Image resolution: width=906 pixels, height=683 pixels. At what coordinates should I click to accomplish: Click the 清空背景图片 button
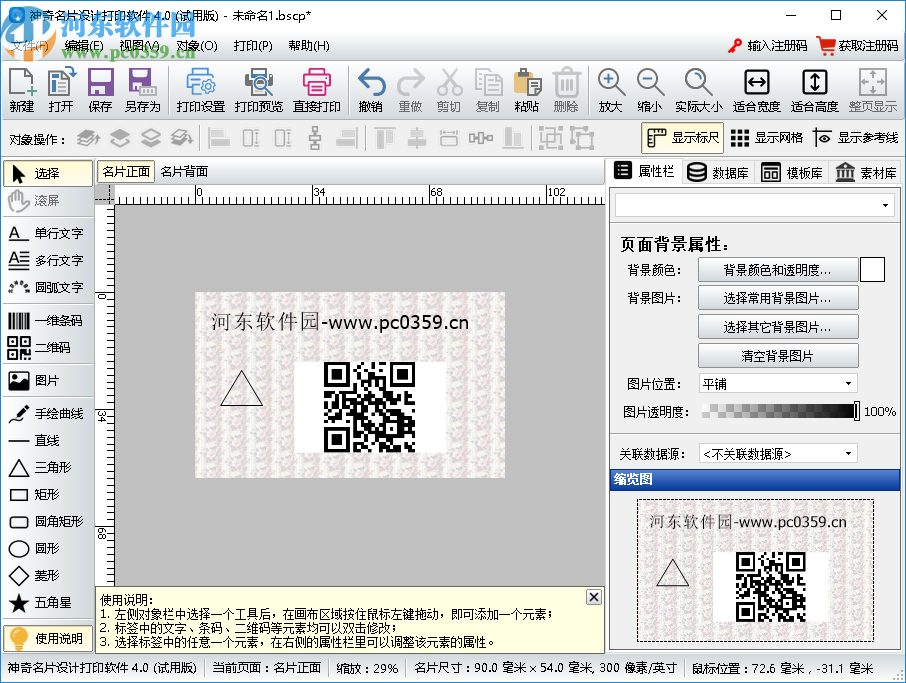[x=777, y=356]
